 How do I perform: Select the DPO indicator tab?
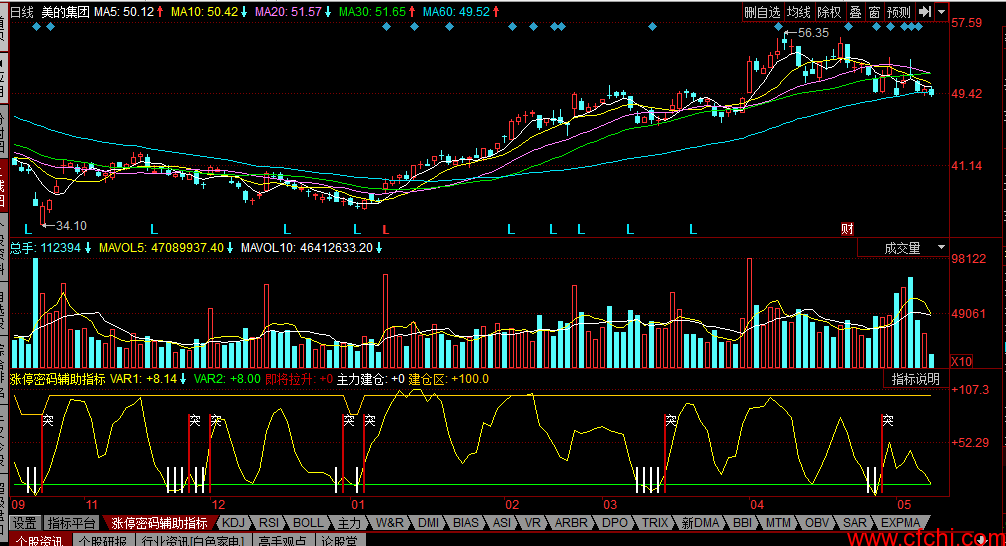[x=615, y=523]
